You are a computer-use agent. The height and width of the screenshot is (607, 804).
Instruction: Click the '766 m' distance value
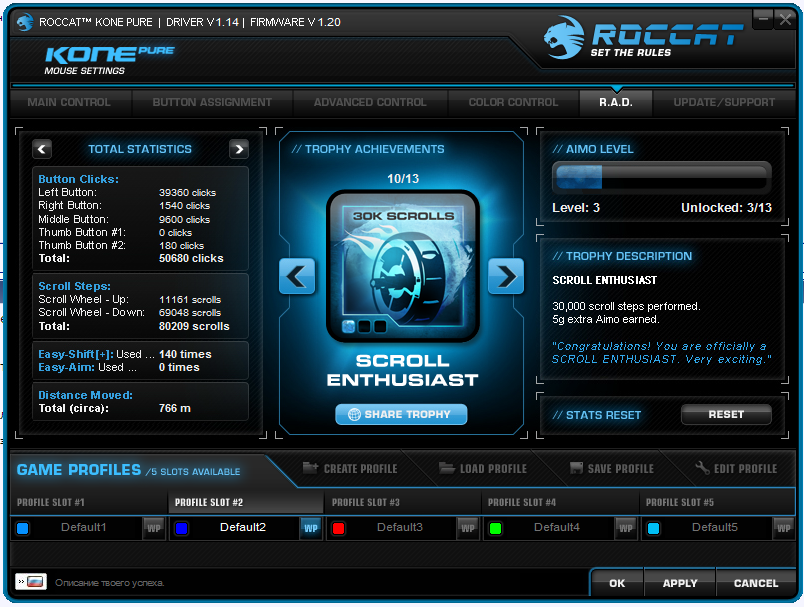point(175,408)
